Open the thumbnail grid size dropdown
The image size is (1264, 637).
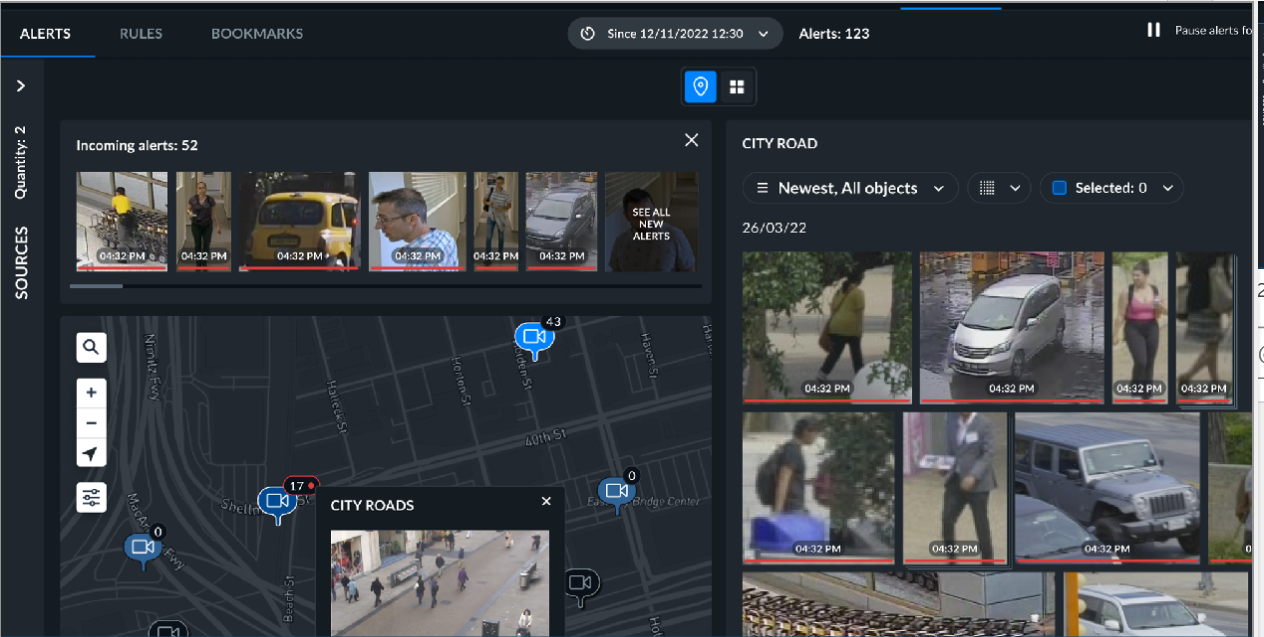pyautogui.click(x=999, y=188)
